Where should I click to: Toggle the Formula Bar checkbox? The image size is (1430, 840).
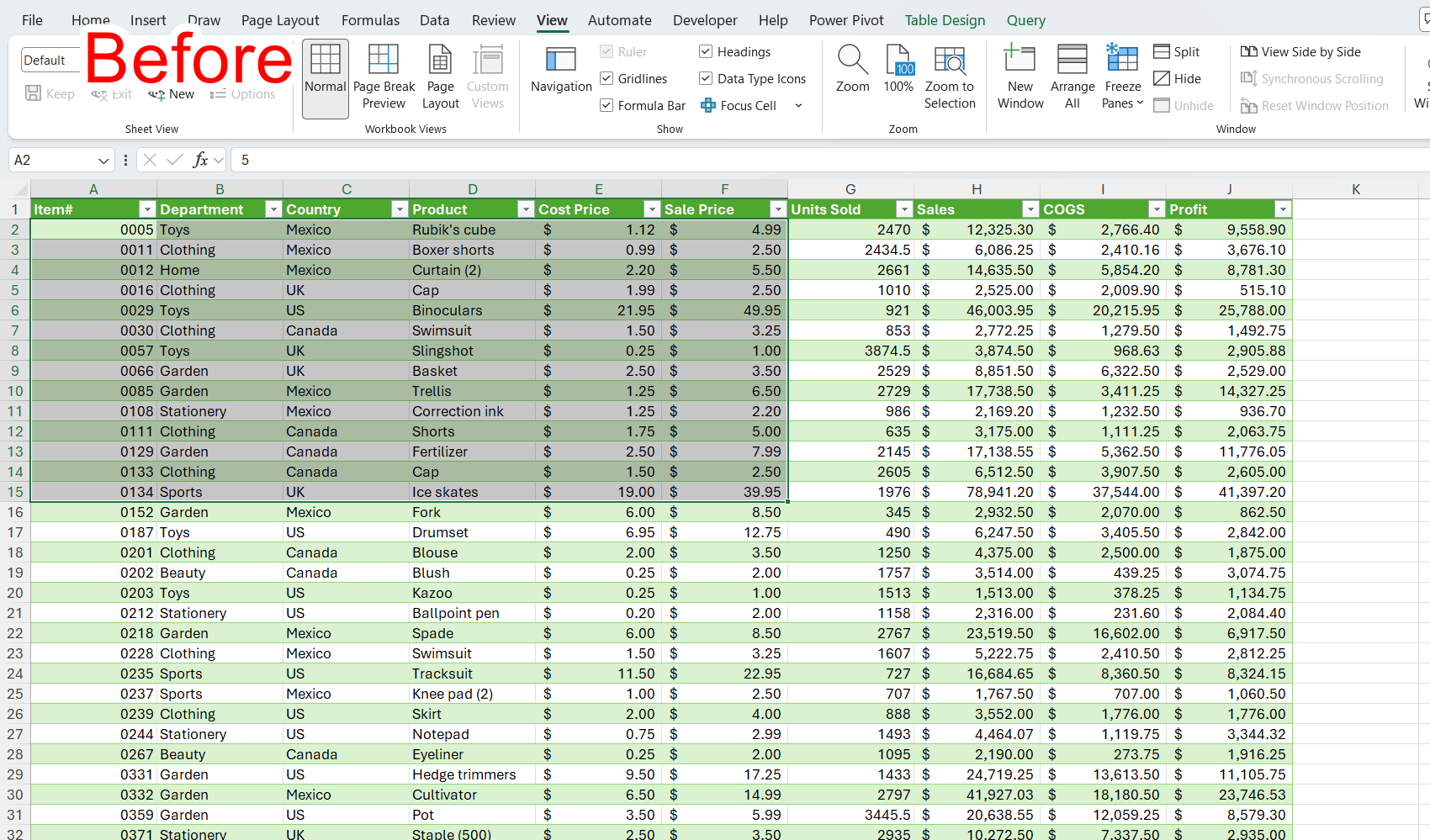pyautogui.click(x=606, y=106)
